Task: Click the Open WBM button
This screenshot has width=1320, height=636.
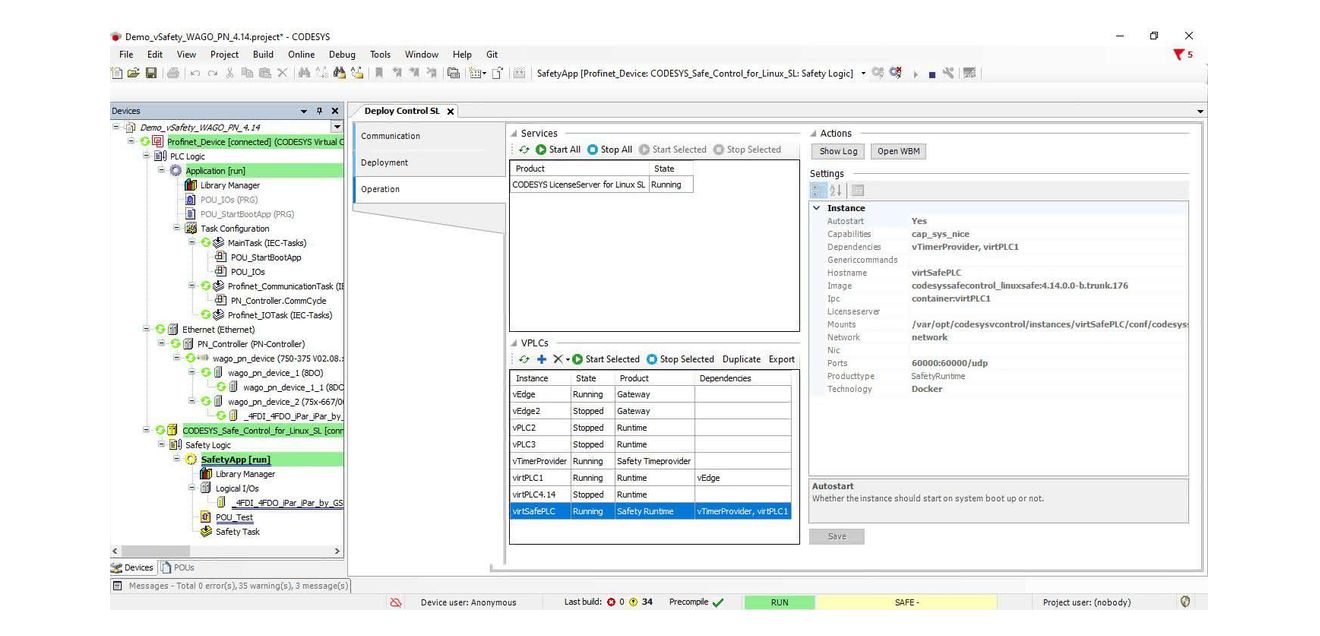Action: pos(898,151)
